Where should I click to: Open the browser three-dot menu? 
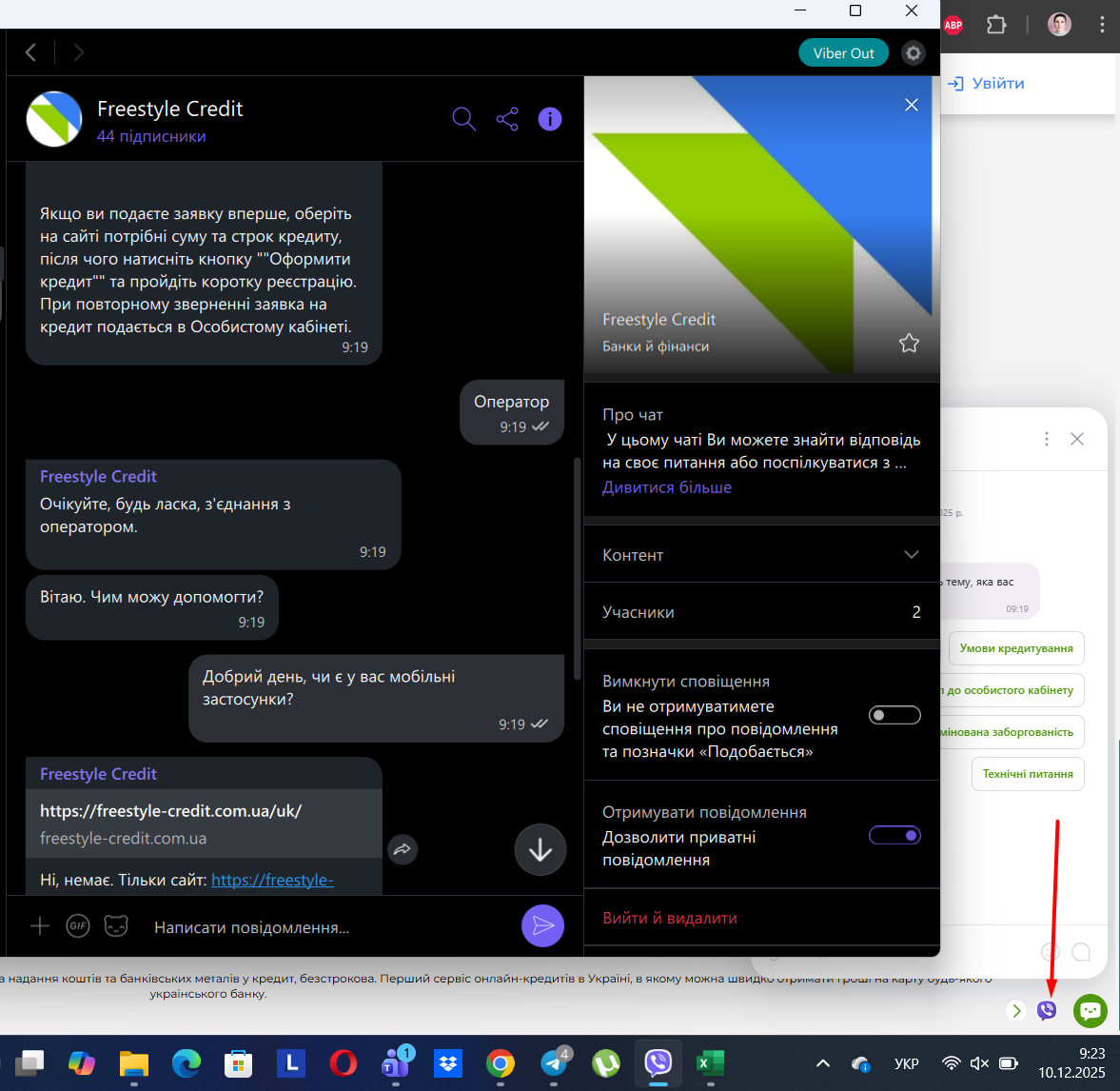tap(1102, 25)
